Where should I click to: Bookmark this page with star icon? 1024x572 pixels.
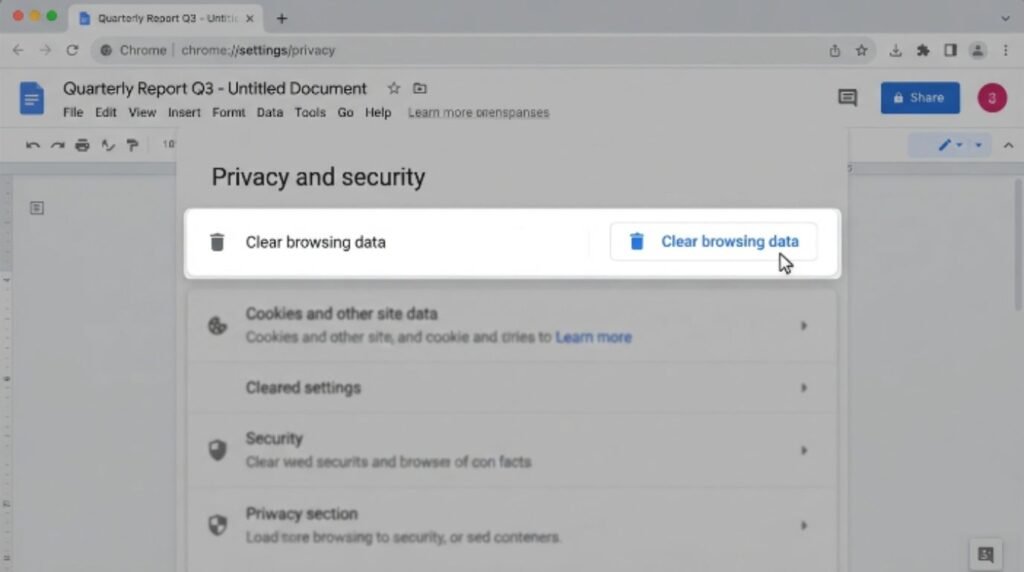861,50
